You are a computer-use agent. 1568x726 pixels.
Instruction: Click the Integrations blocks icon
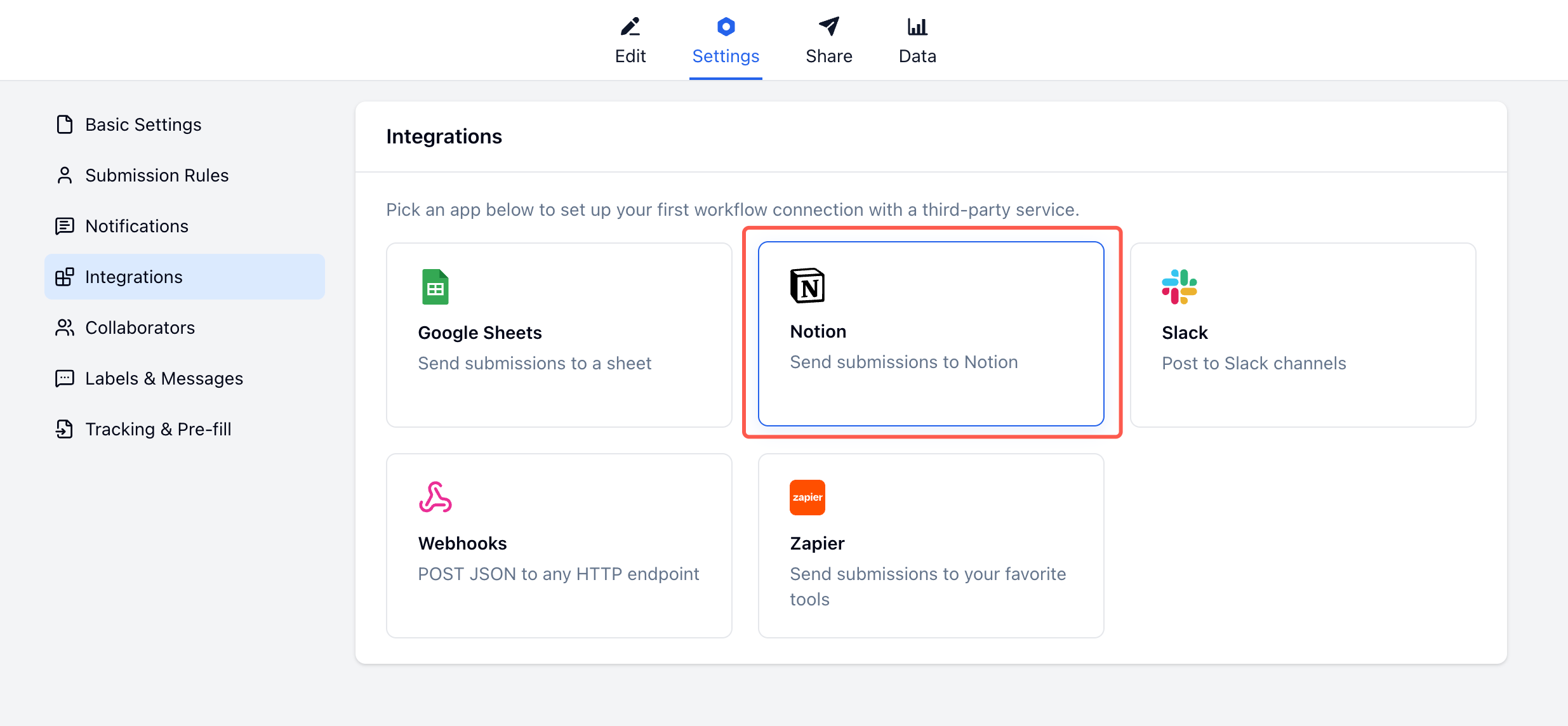(65, 277)
